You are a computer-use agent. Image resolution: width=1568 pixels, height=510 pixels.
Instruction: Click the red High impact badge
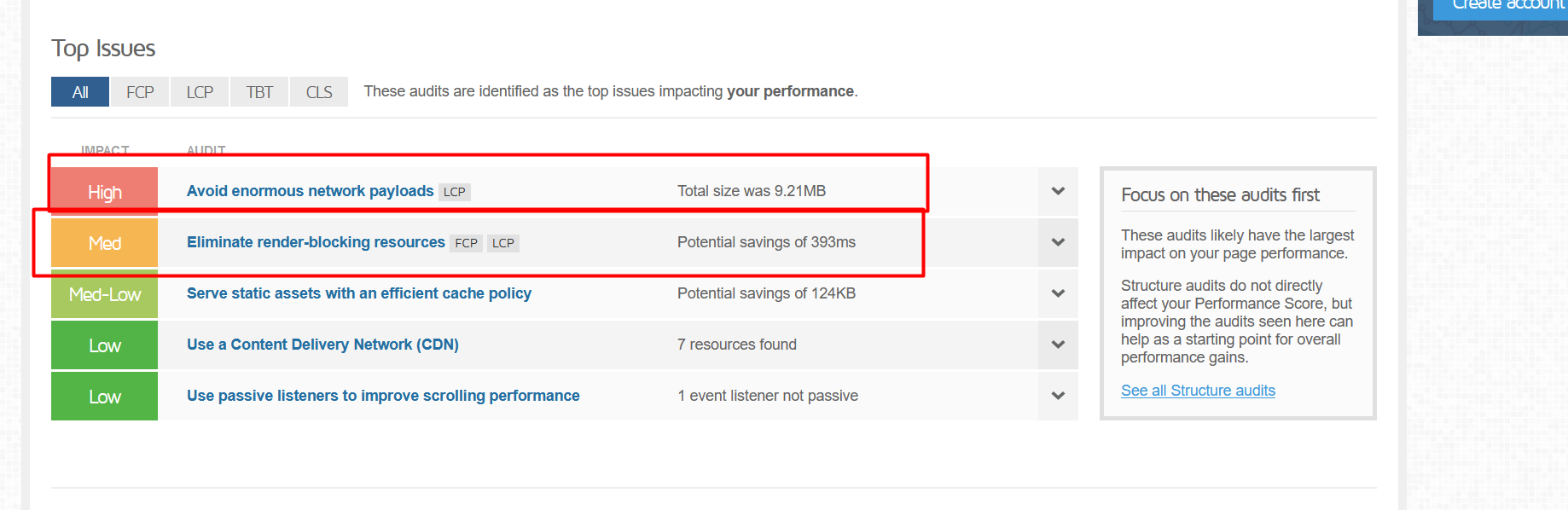[105, 192]
